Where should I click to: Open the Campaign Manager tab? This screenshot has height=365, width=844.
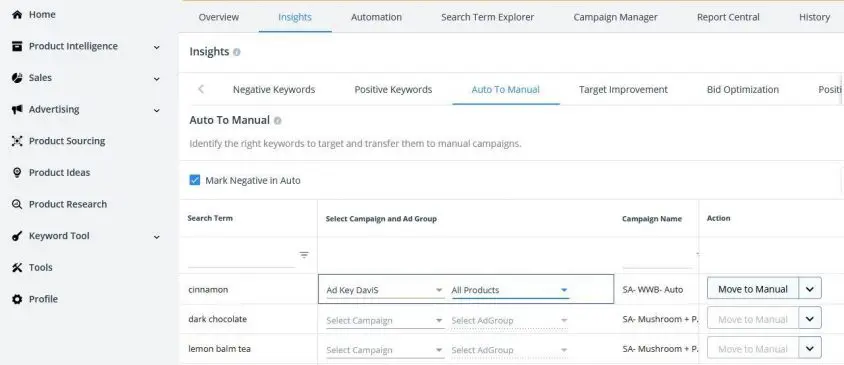[x=615, y=17]
